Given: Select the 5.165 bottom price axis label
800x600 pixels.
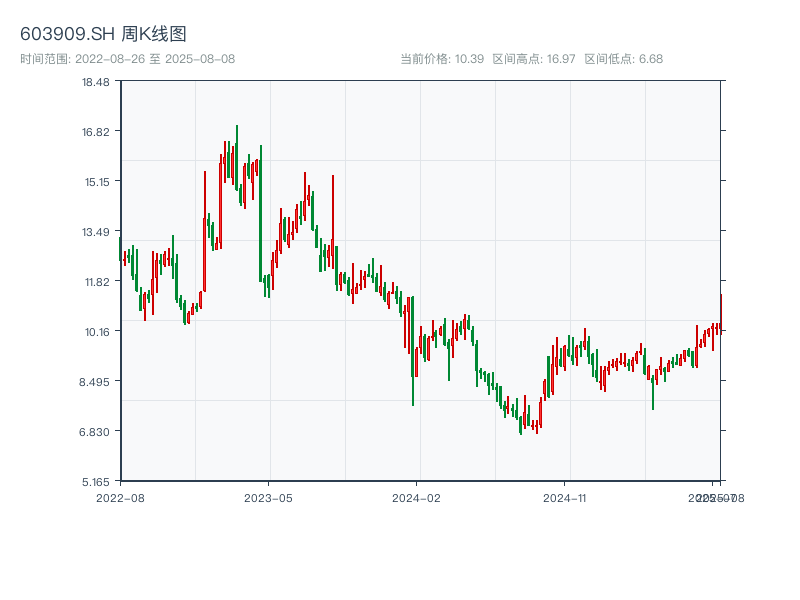Looking at the screenshot, I should (96, 481).
